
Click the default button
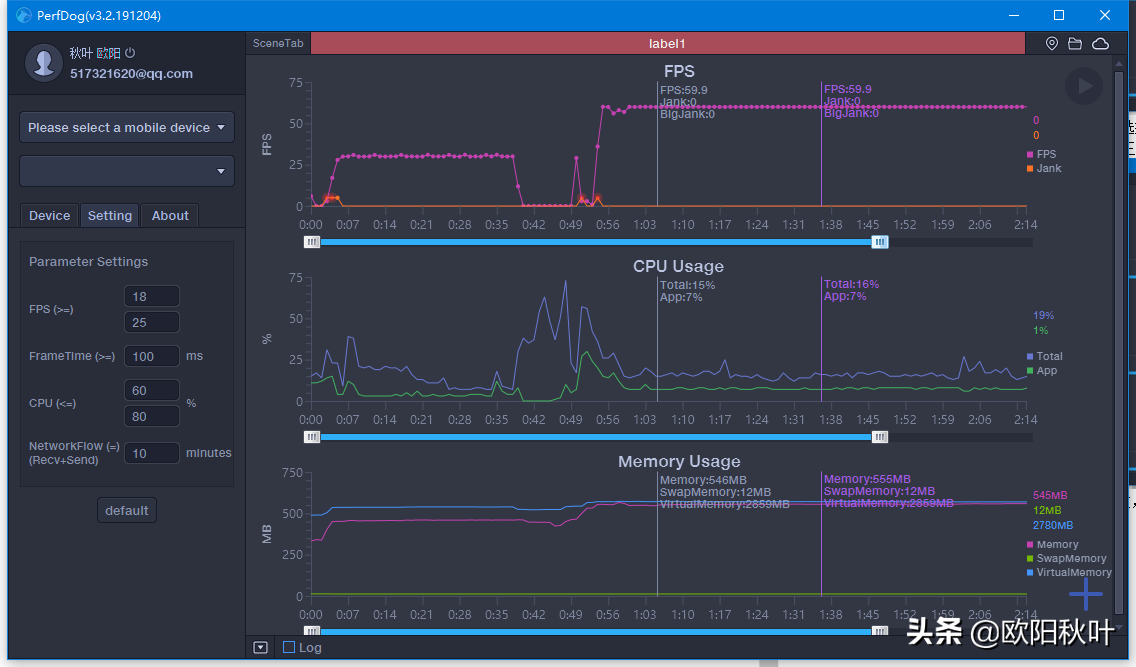click(127, 511)
